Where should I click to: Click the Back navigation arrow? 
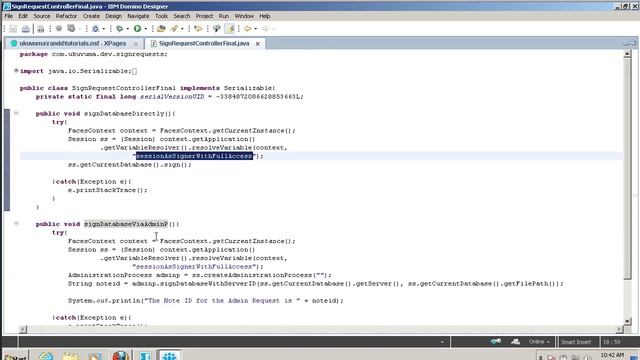(247, 29)
